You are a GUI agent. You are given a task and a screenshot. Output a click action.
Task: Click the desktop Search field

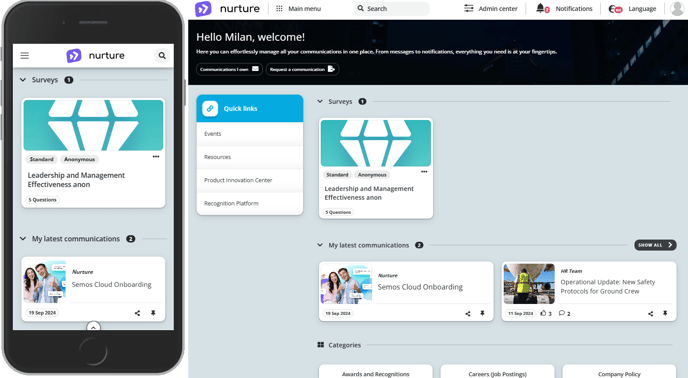click(391, 8)
